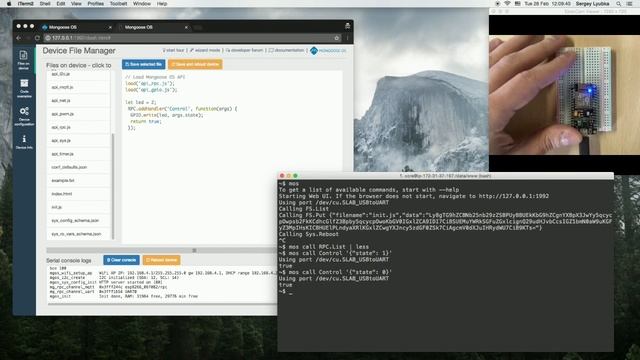The width and height of the screenshot is (640, 360).
Task: Open the Window menu
Action: [x=142, y=4]
